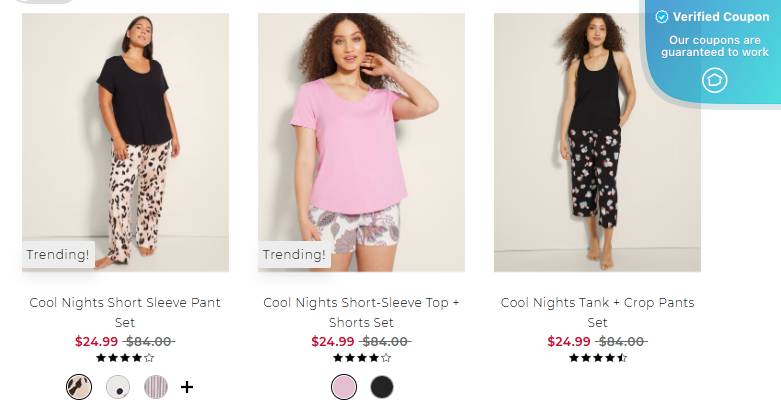Click Trending! badge on the shorts set
This screenshot has height=409, width=781.
click(x=294, y=255)
